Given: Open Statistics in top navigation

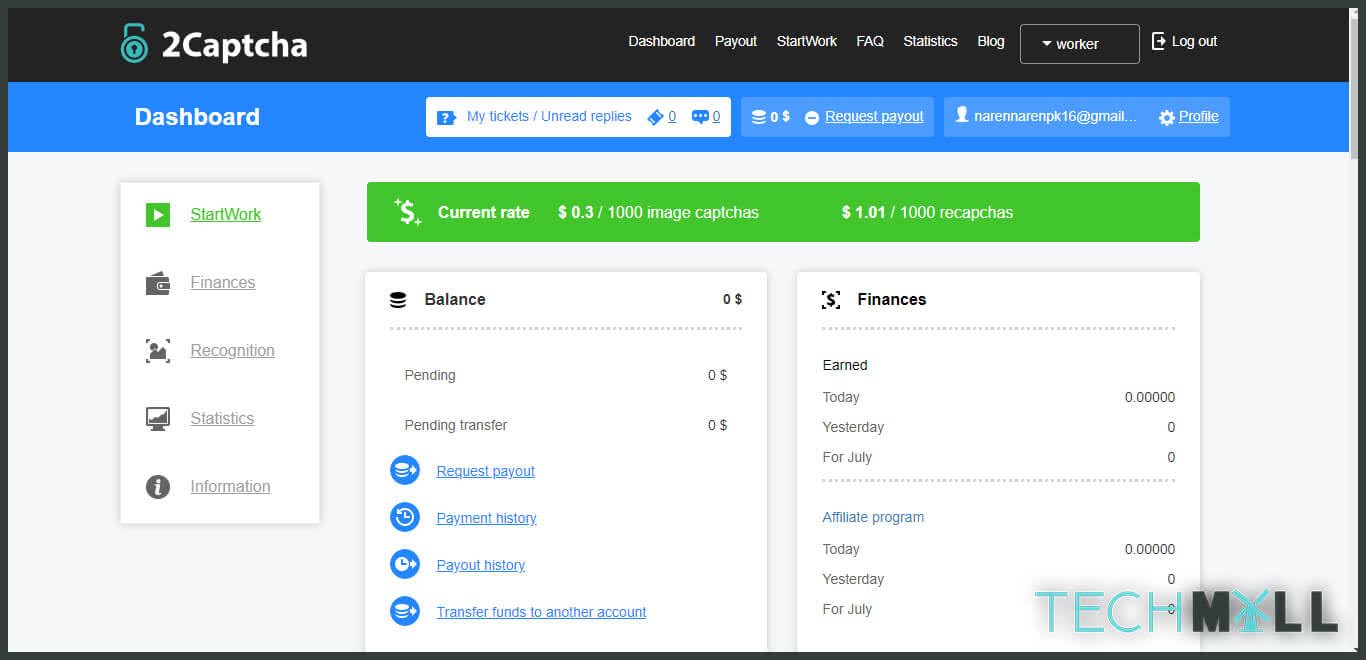Looking at the screenshot, I should [930, 41].
